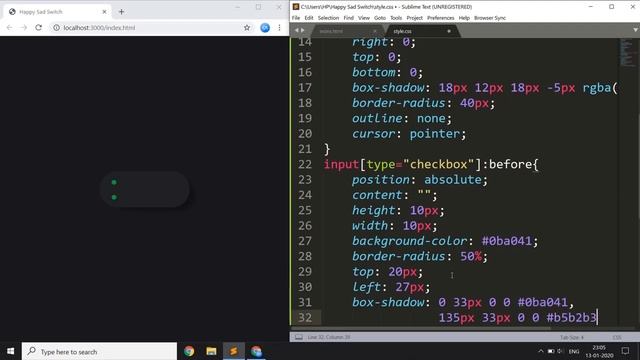The image size is (640, 360).
Task: Open Sublime Text from the taskbar
Action: pyautogui.click(x=233, y=351)
